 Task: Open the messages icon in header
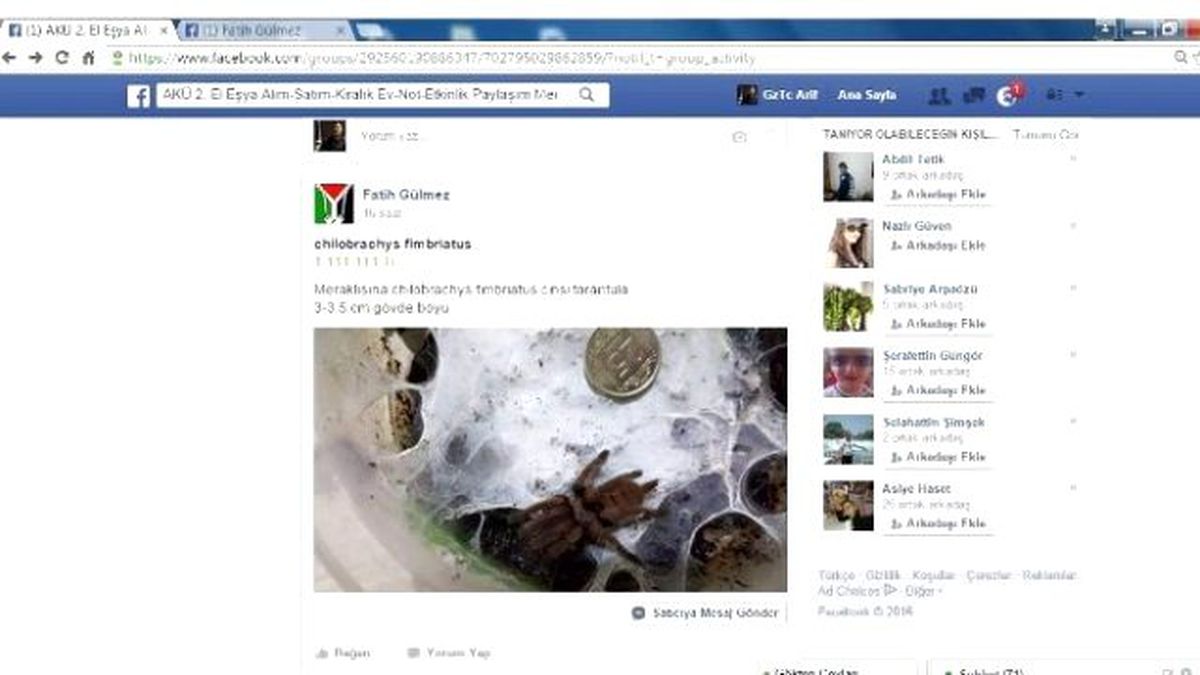973,96
